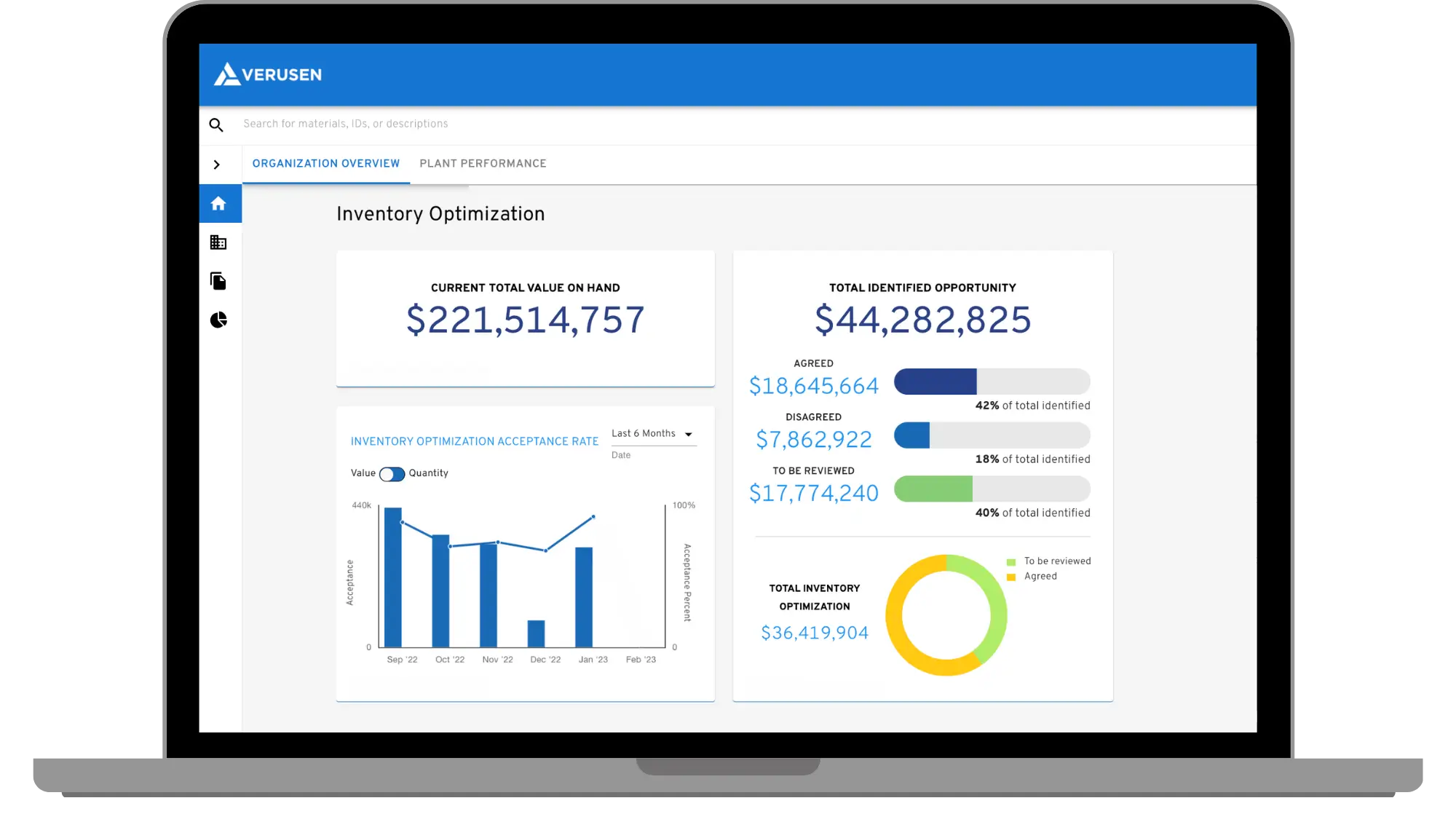The height and width of the screenshot is (814, 1456).
Task: Click the Jan '23 bar in chart
Action: [584, 597]
